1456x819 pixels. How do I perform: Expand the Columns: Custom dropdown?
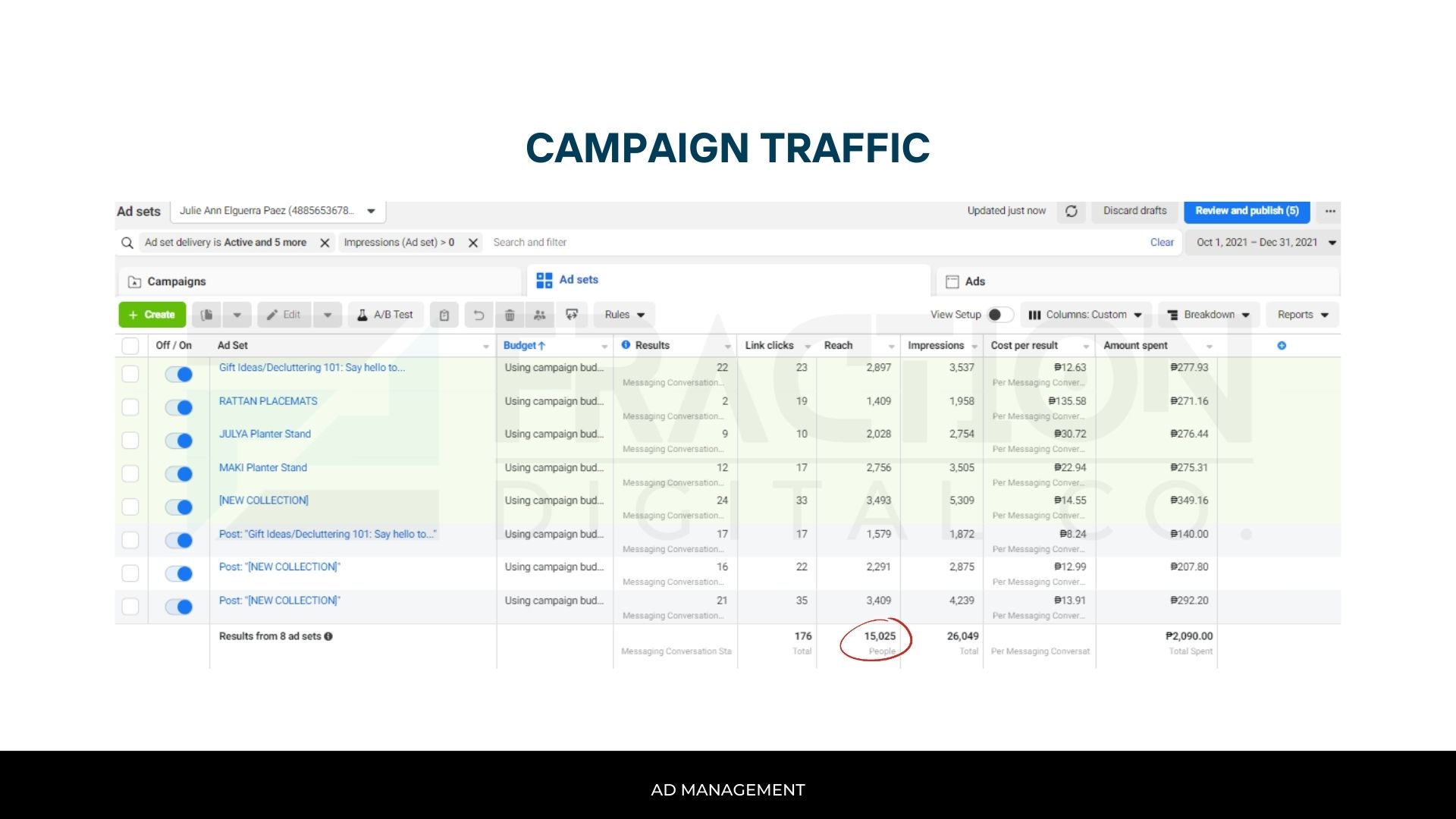[x=1085, y=315]
